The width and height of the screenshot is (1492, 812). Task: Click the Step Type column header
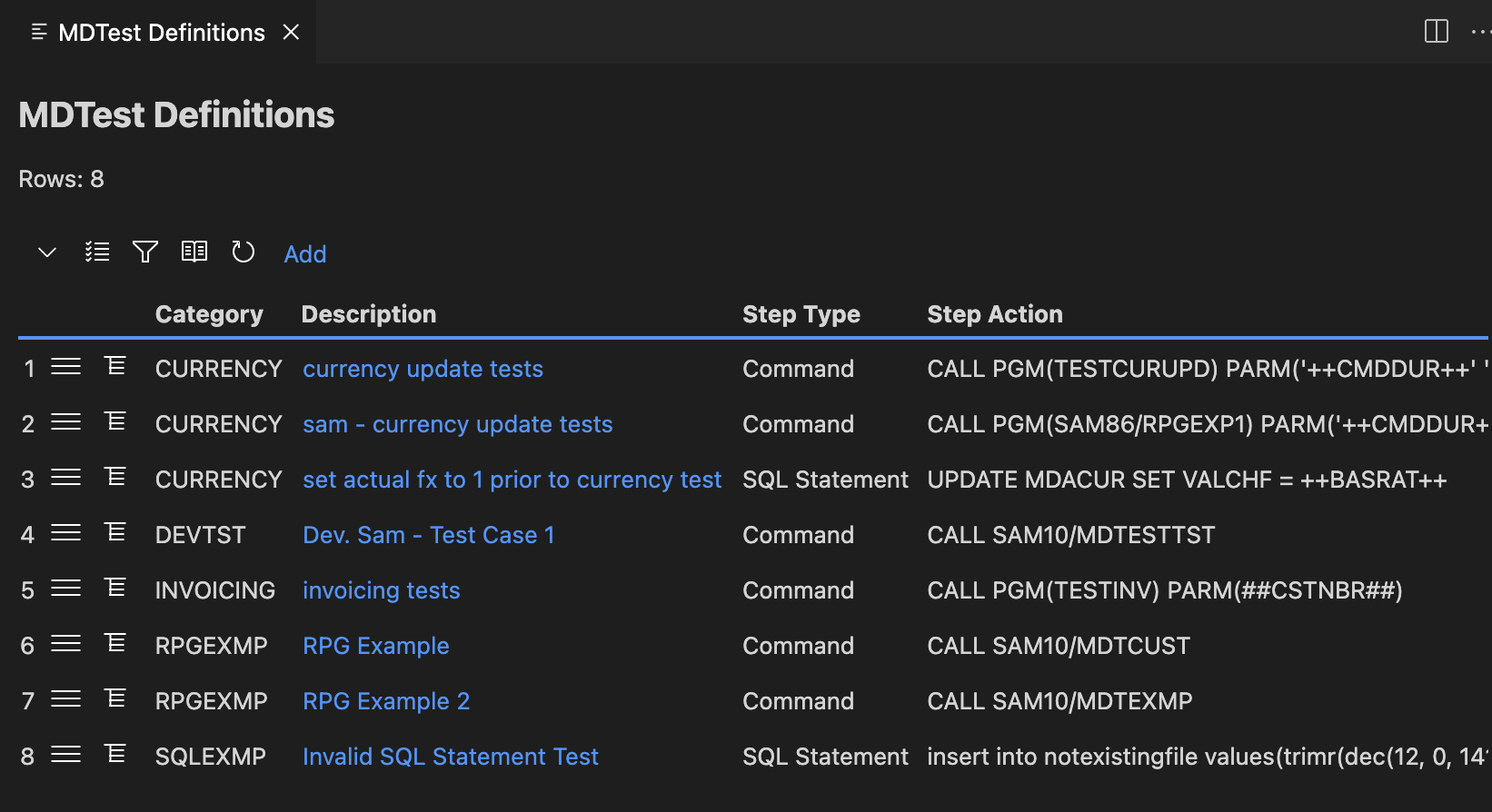(x=801, y=314)
